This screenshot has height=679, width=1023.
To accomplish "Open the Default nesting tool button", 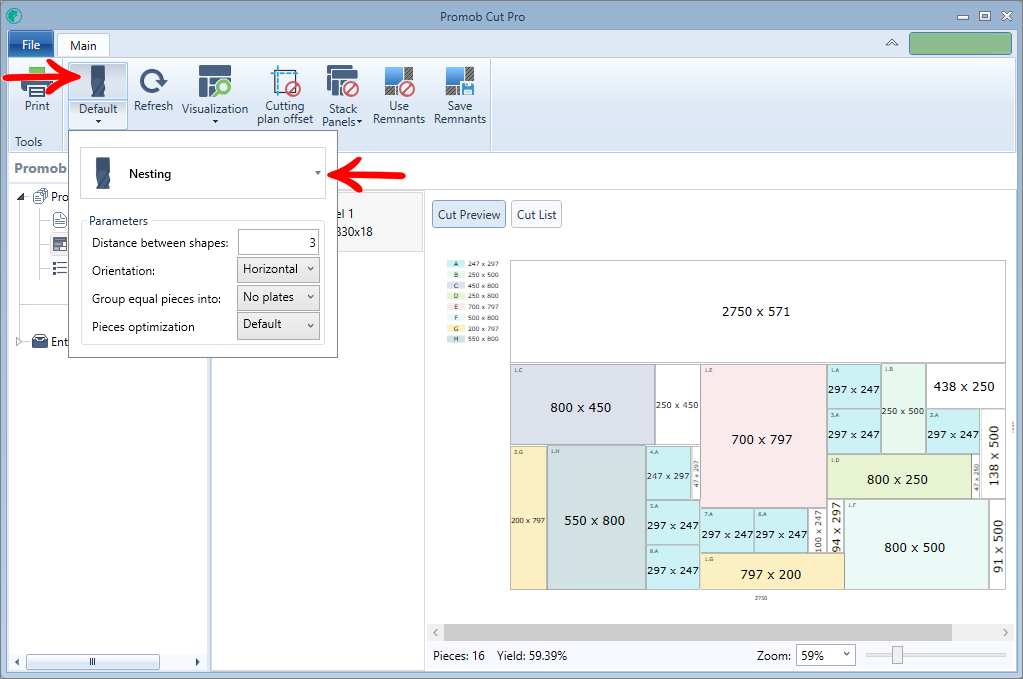I will tap(98, 95).
